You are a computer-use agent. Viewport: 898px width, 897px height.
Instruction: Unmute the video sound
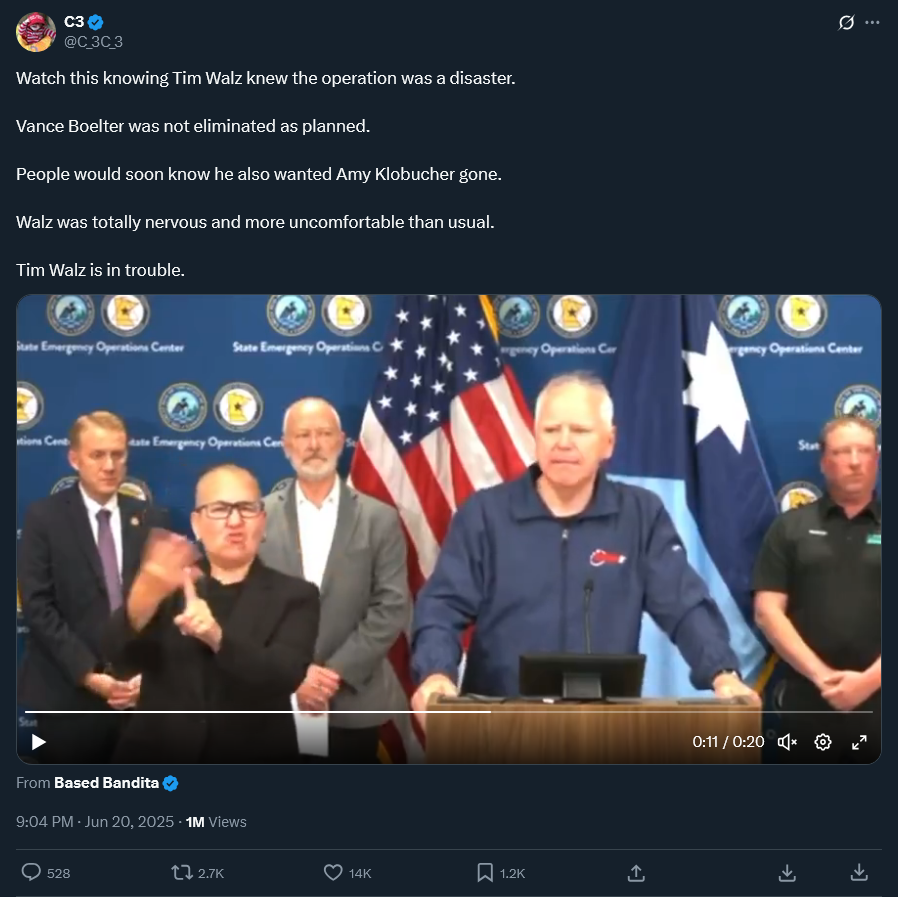(x=787, y=742)
